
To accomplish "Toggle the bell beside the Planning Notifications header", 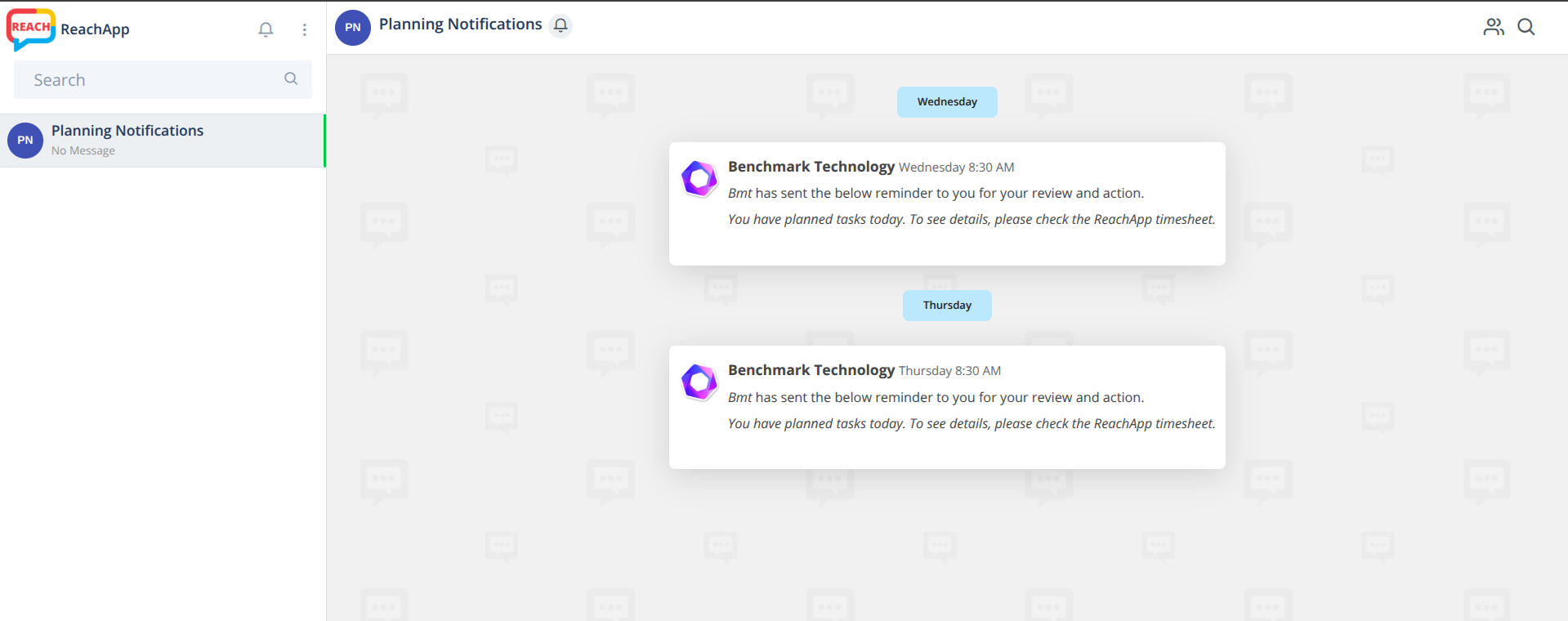I will pyautogui.click(x=561, y=26).
